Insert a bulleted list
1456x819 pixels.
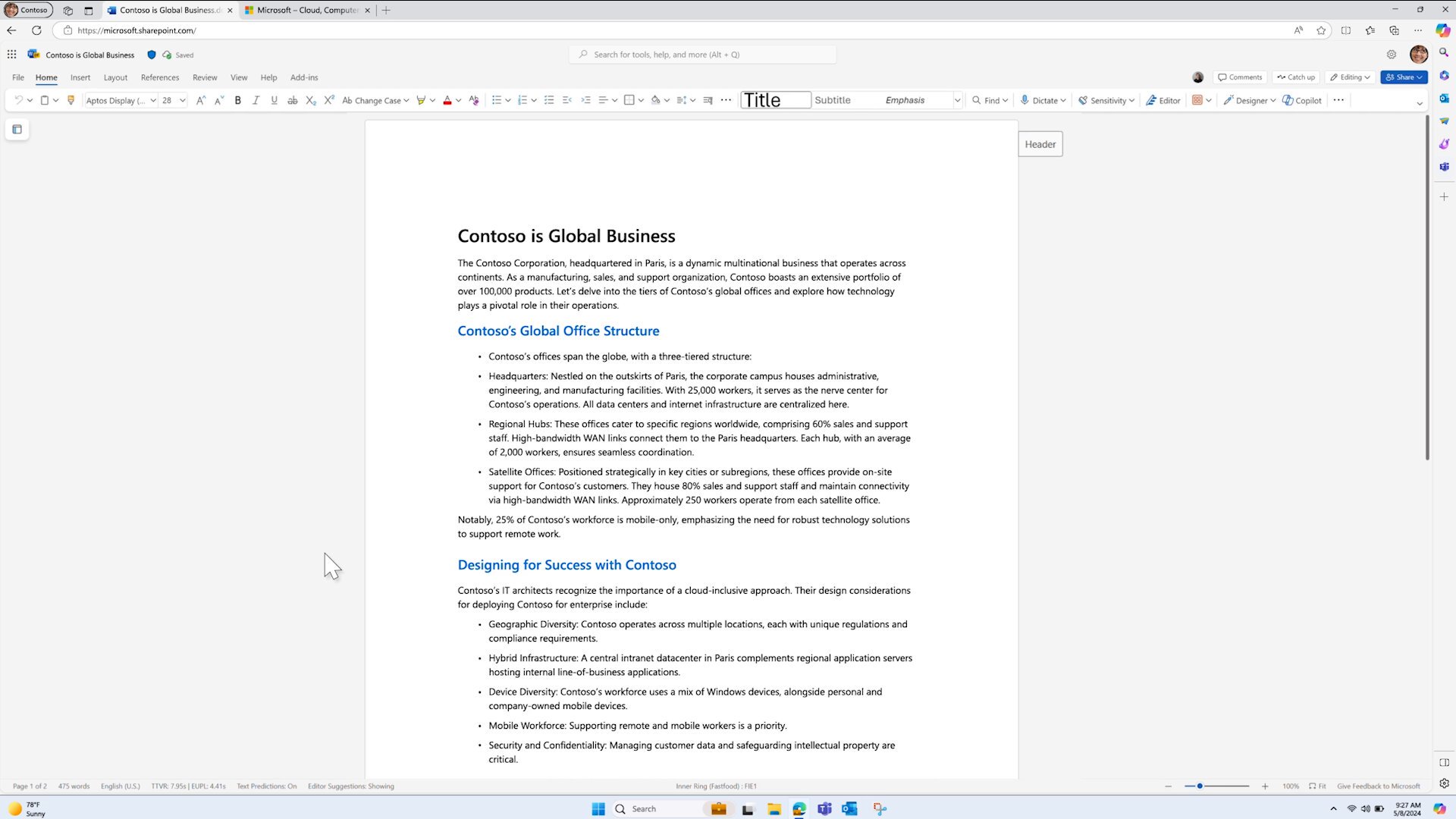[496, 100]
